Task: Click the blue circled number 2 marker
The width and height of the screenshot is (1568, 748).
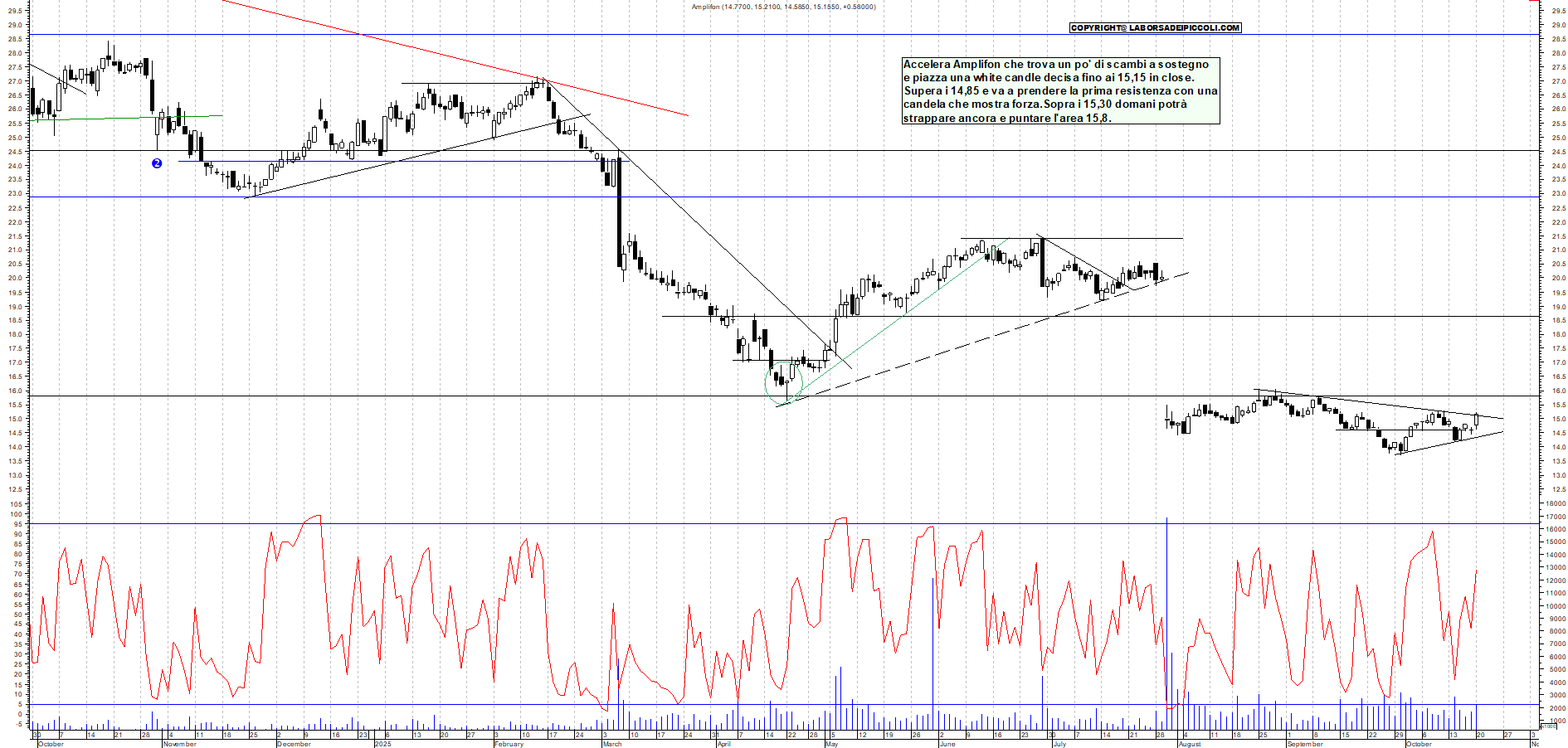Action: click(x=157, y=163)
